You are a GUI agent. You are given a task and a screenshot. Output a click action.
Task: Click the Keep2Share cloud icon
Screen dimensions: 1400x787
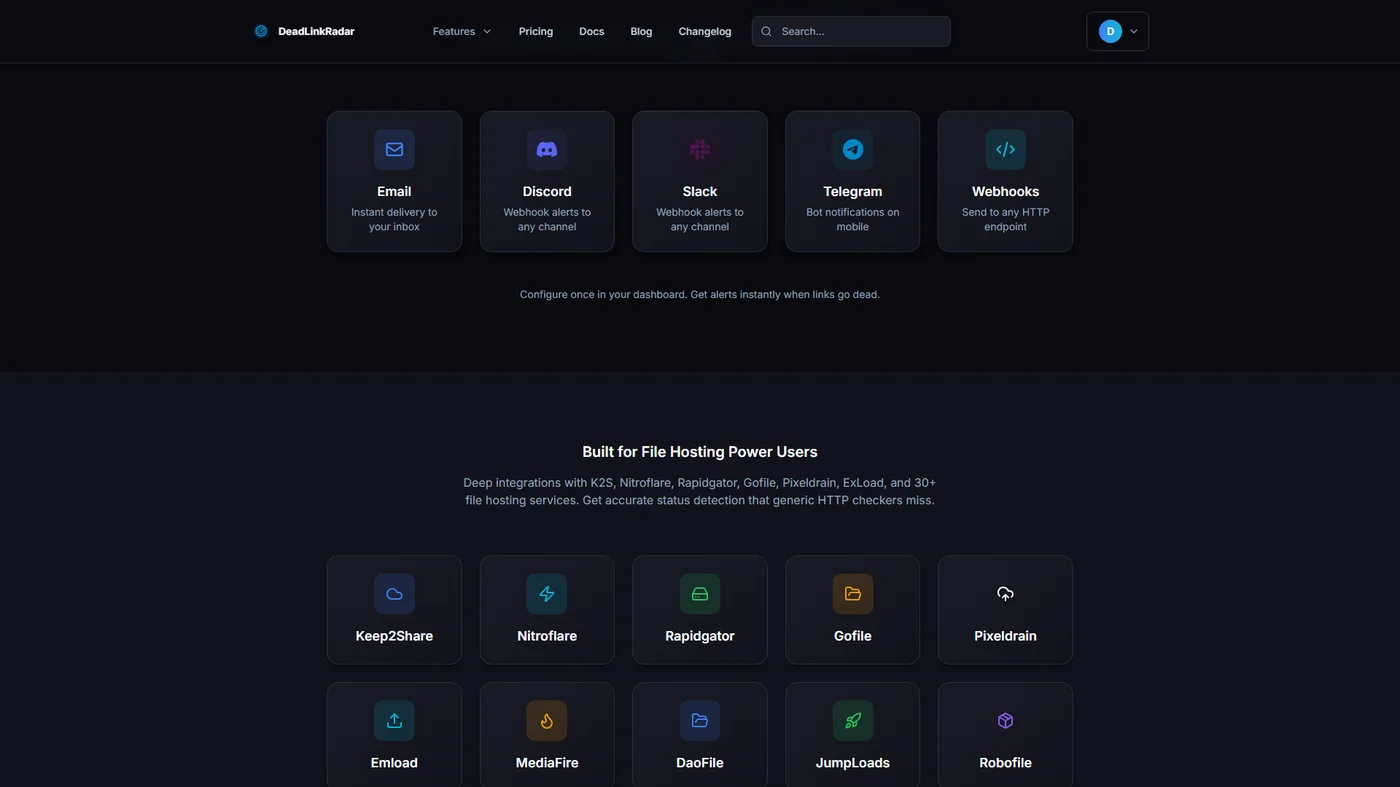(394, 594)
